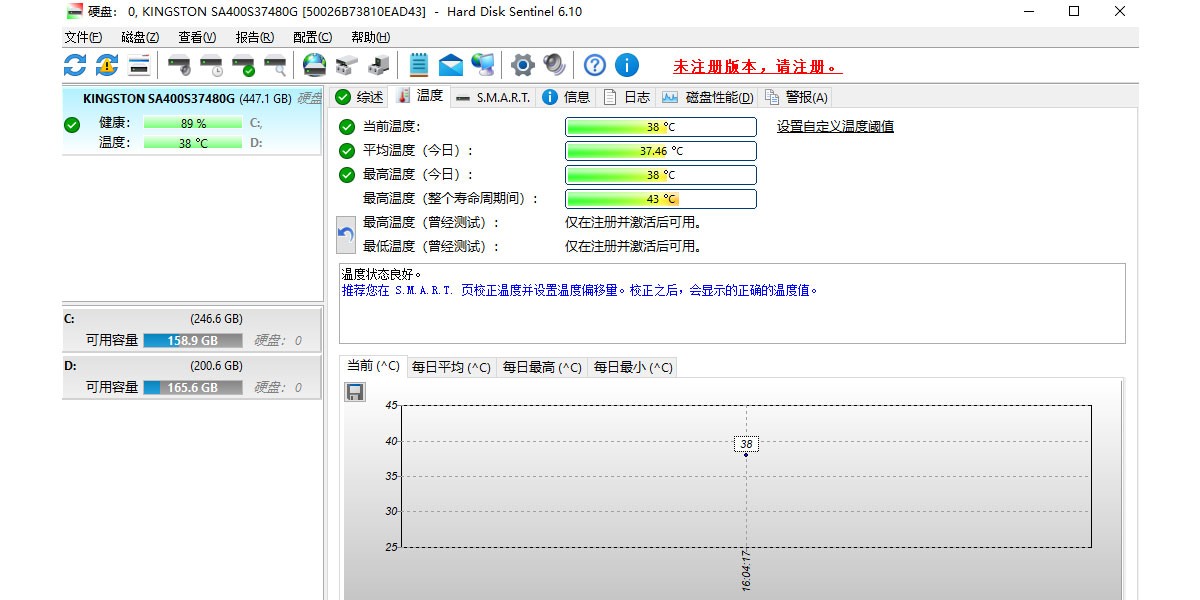Click the D: free space 165.6 GB bar
This screenshot has width=1200, height=600.
click(x=193, y=387)
